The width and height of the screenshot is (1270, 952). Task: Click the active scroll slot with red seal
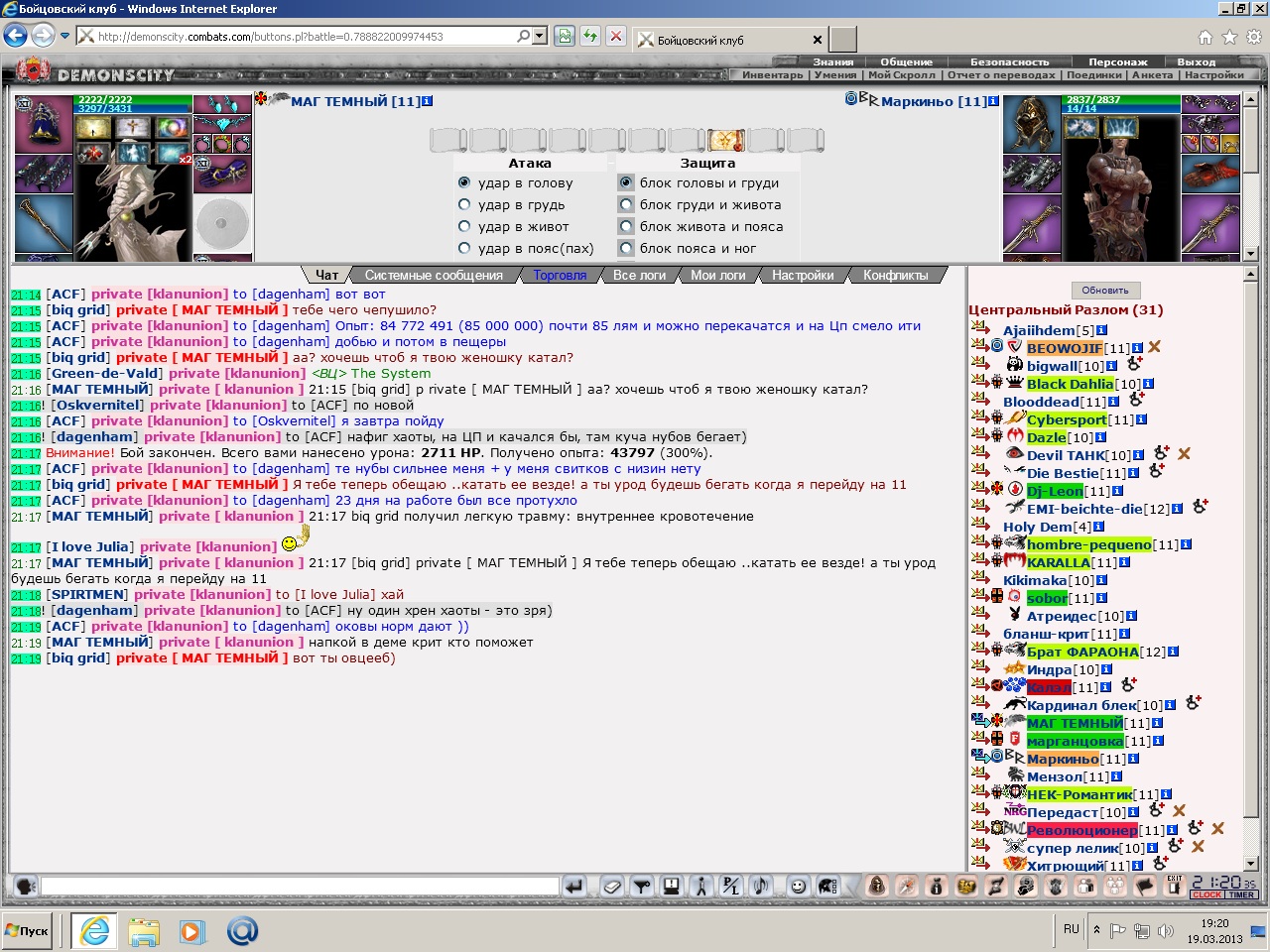(726, 140)
